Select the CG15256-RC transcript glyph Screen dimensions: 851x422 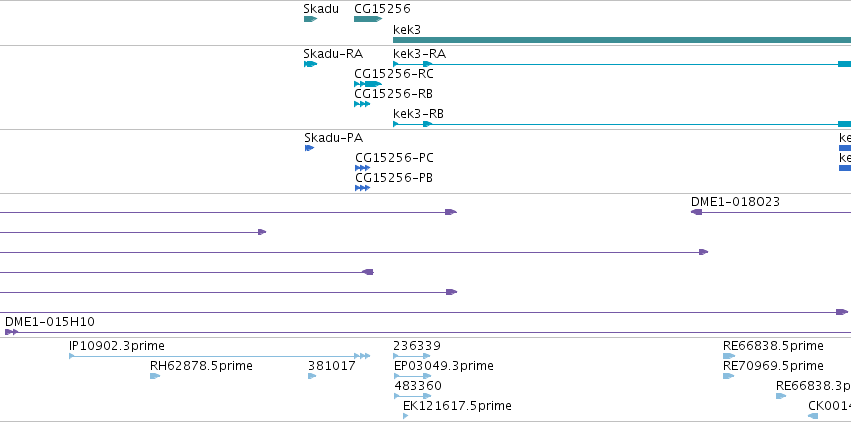pyautogui.click(x=368, y=84)
